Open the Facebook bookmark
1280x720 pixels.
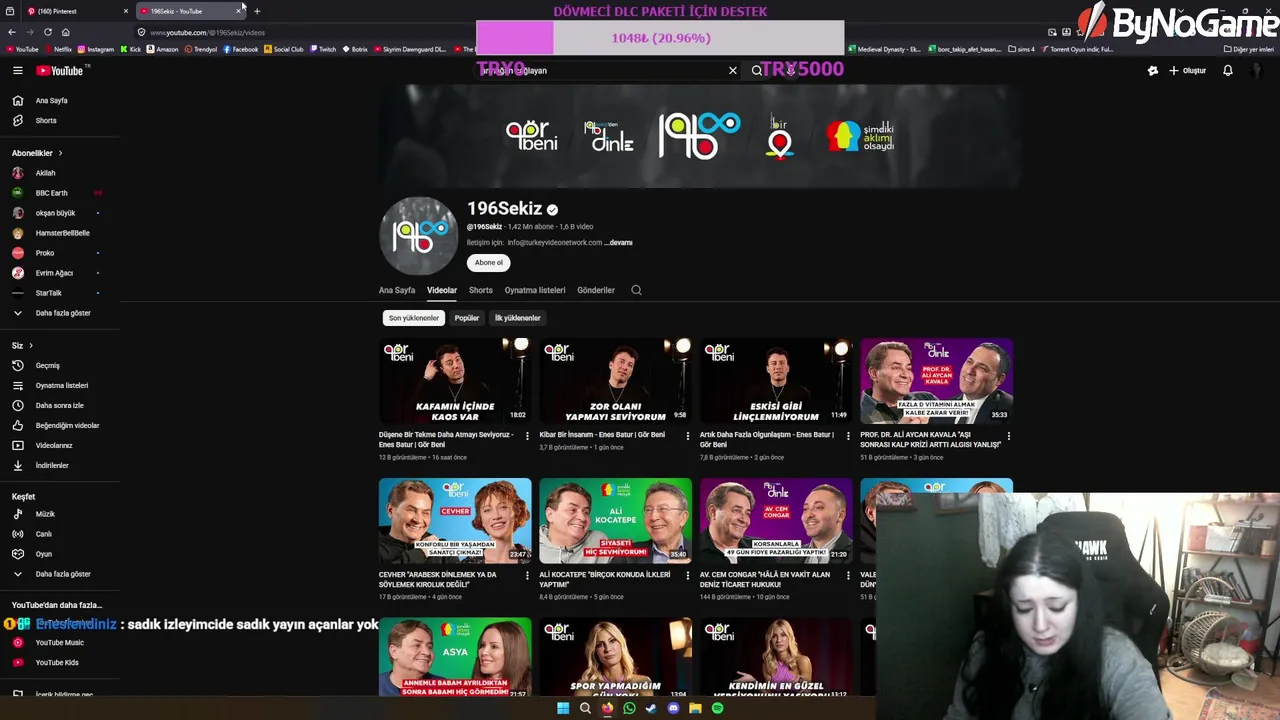[241, 49]
